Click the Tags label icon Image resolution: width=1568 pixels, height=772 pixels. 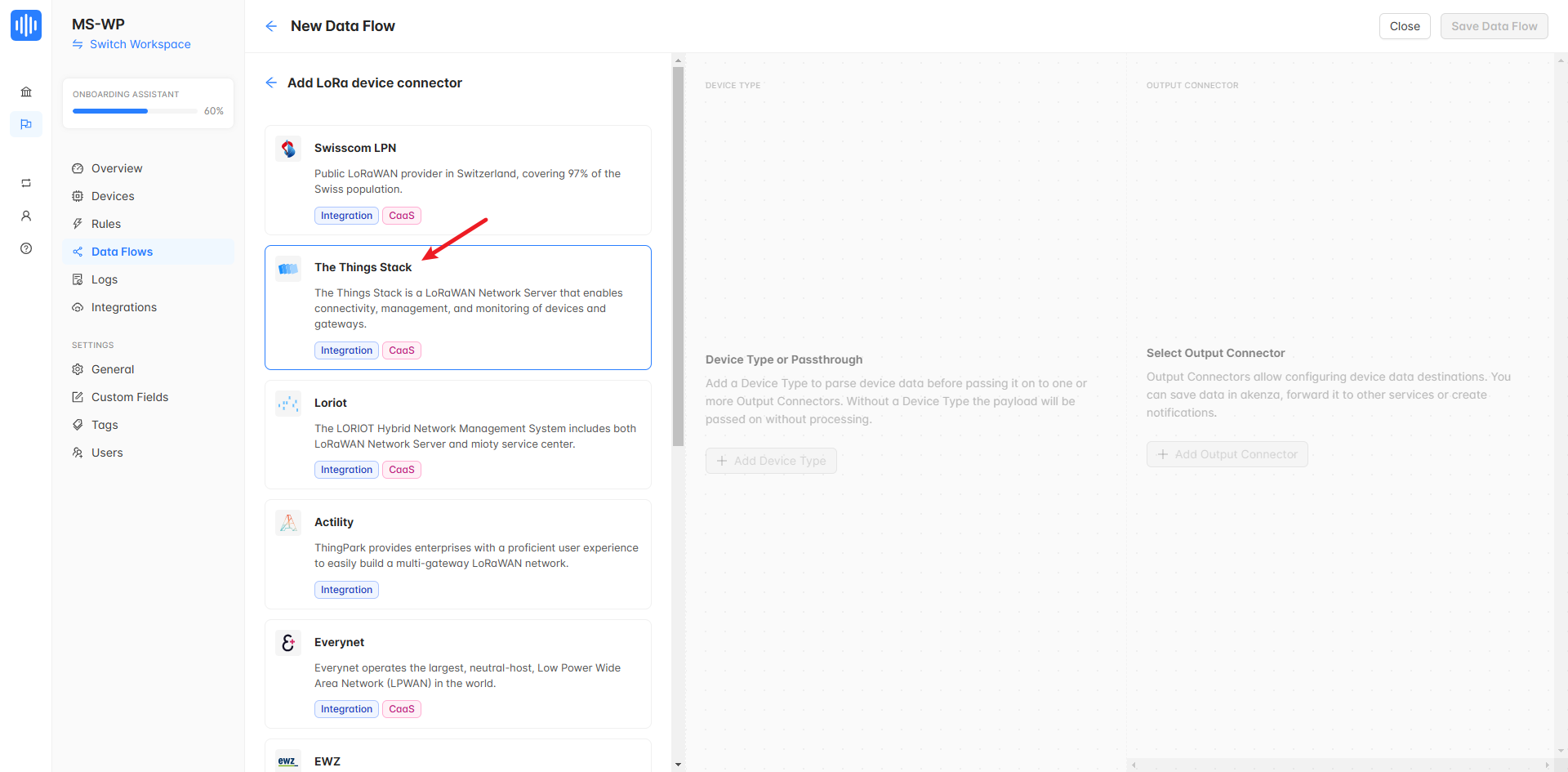(x=78, y=425)
